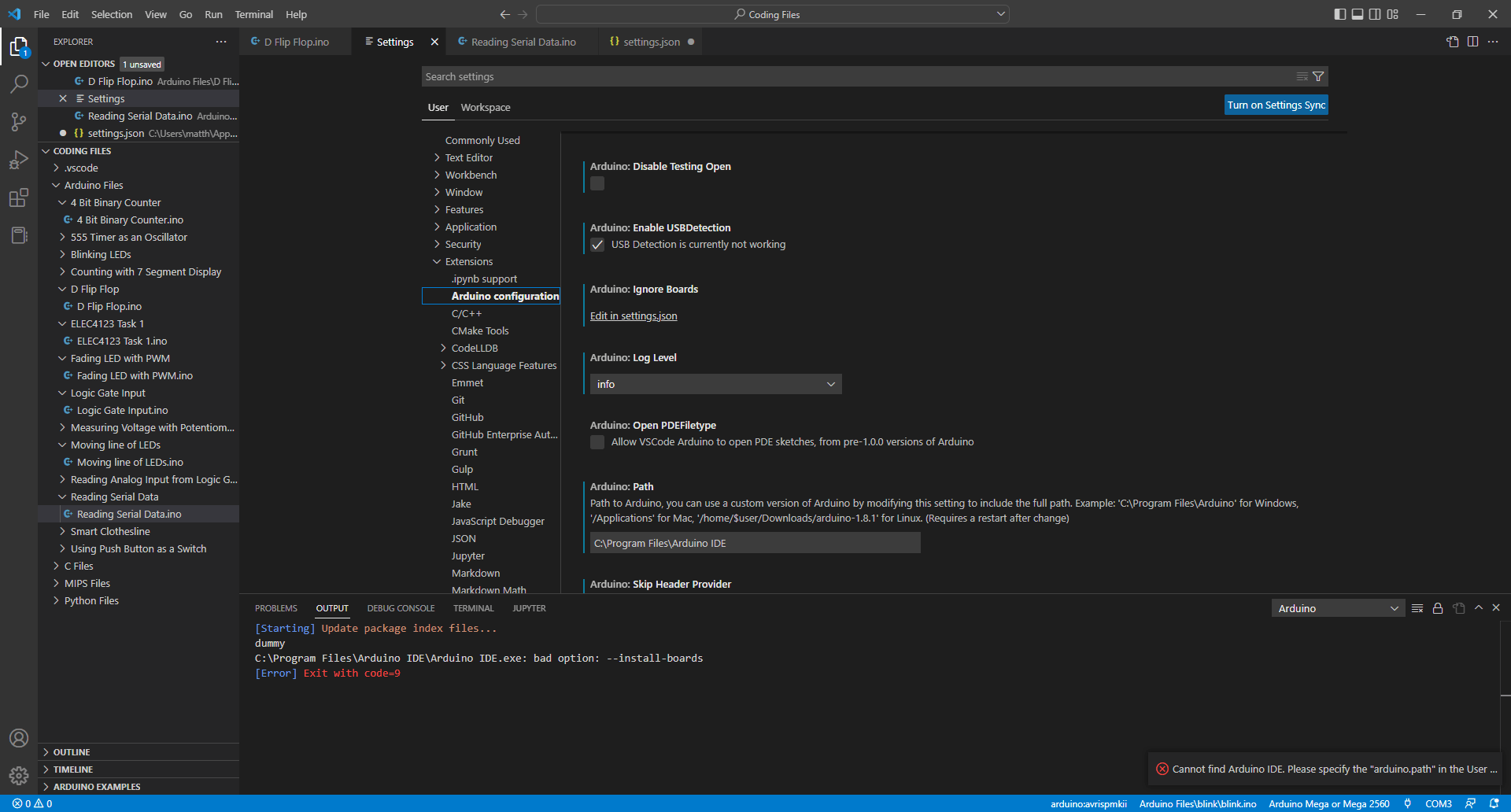Select COM3 serial port in status bar
Screen dimensions: 1511x812
pos(1438,803)
